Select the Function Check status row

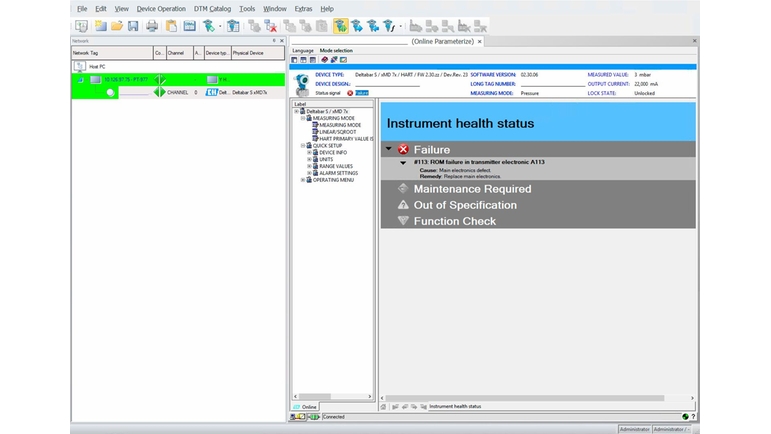pos(538,221)
